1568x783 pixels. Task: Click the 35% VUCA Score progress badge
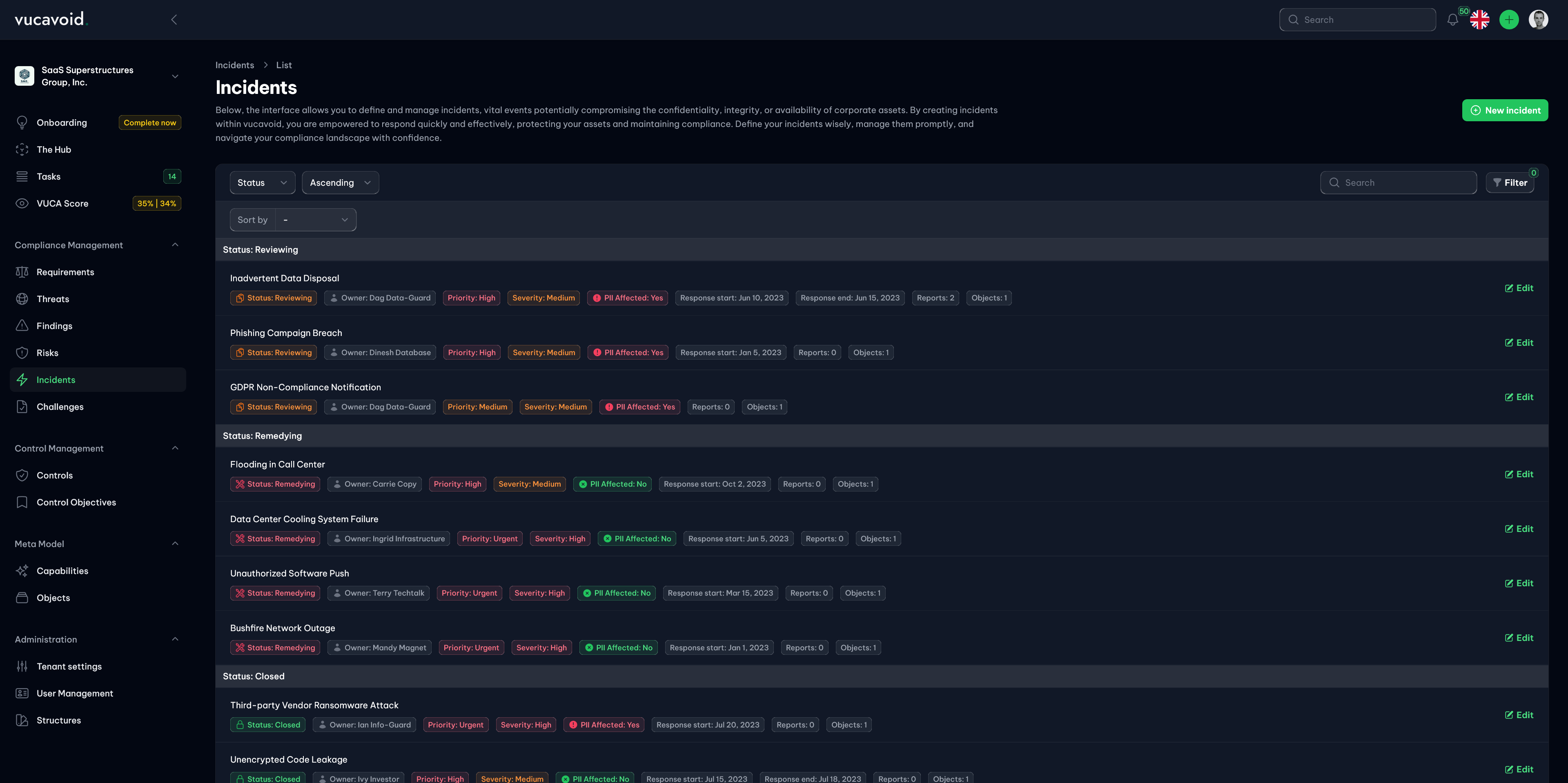146,203
